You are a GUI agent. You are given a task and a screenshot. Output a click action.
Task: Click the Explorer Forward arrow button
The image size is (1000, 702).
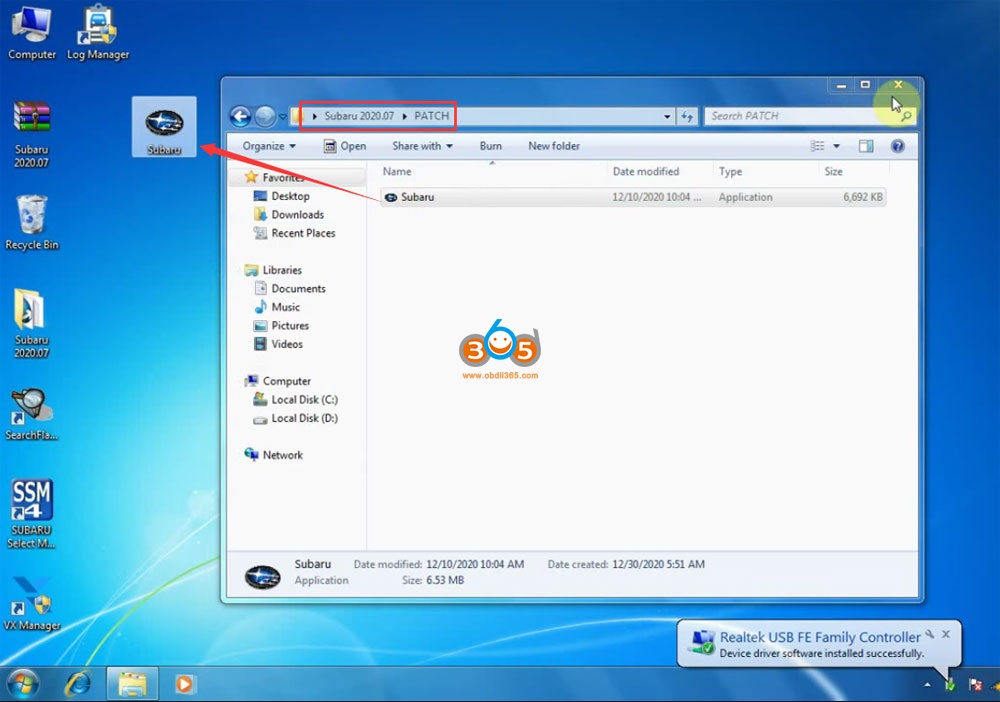(265, 116)
